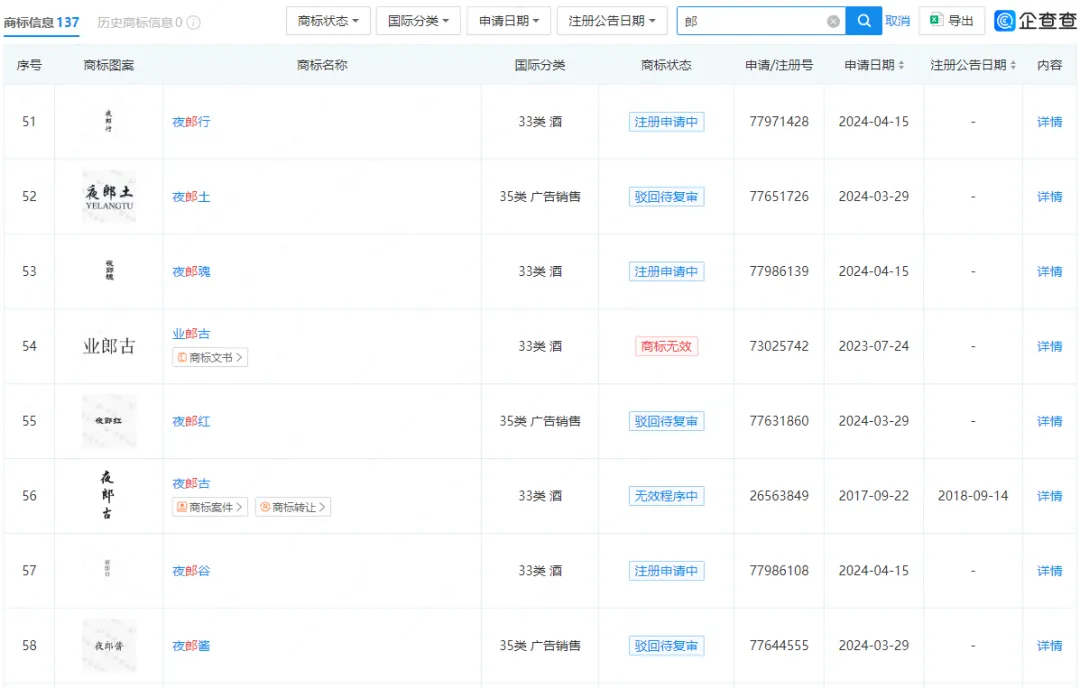
Task: Open the 申请日期 filter dropdown
Action: click(509, 21)
